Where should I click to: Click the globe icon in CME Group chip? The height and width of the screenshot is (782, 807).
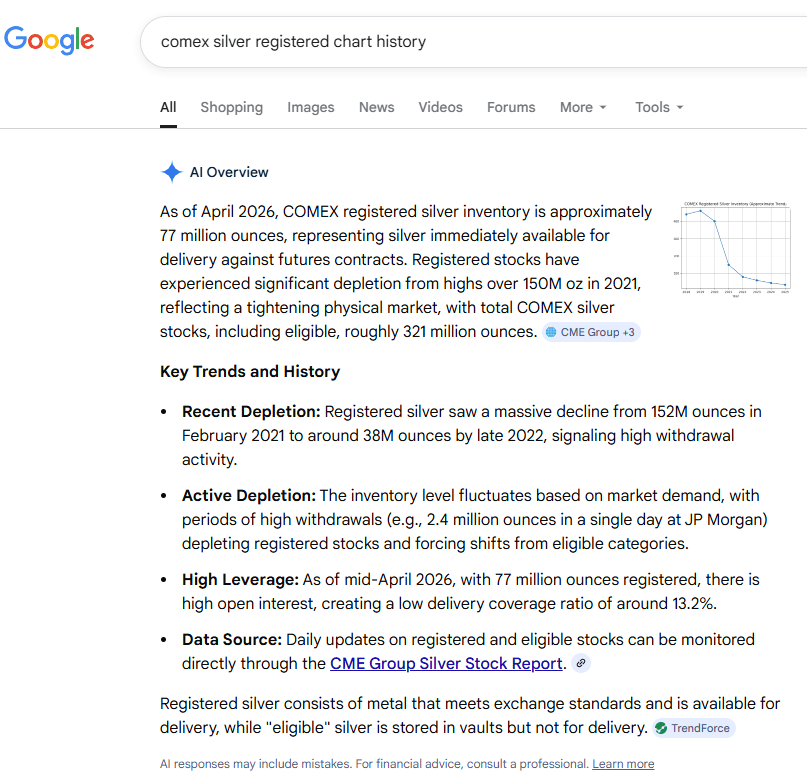tap(551, 332)
